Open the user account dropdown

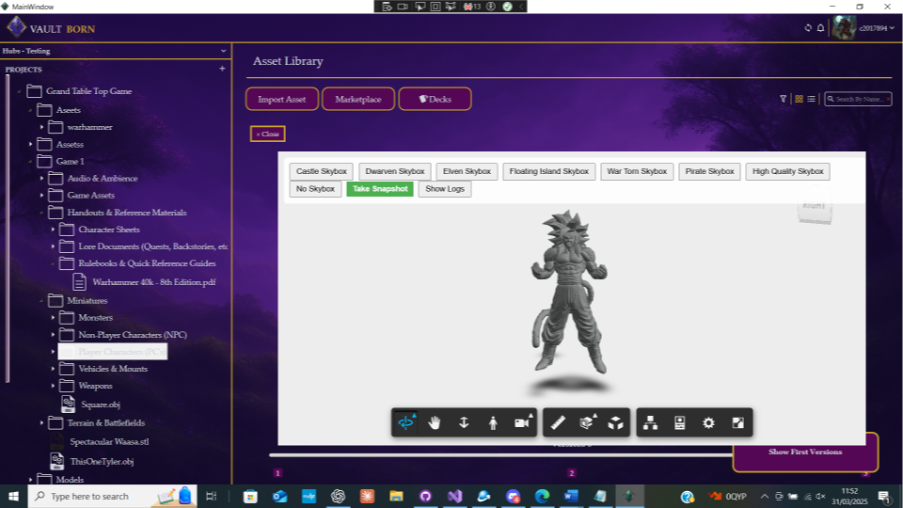click(x=891, y=28)
